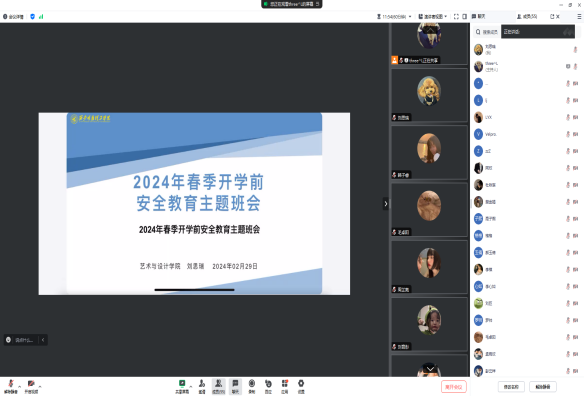Click the security shield icon at top left
Image resolution: width=584 pixels, height=396 pixels.
click(32, 16)
